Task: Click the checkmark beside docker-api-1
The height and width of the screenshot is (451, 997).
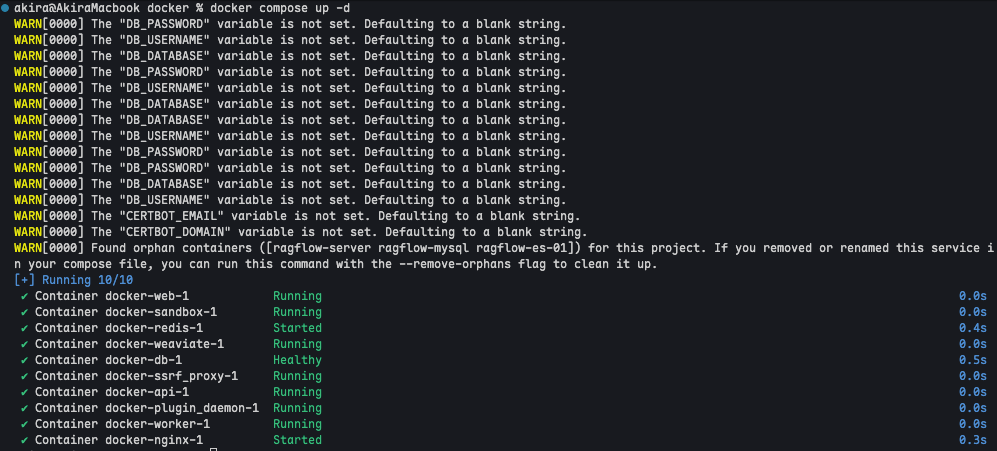Action: click(x=24, y=392)
